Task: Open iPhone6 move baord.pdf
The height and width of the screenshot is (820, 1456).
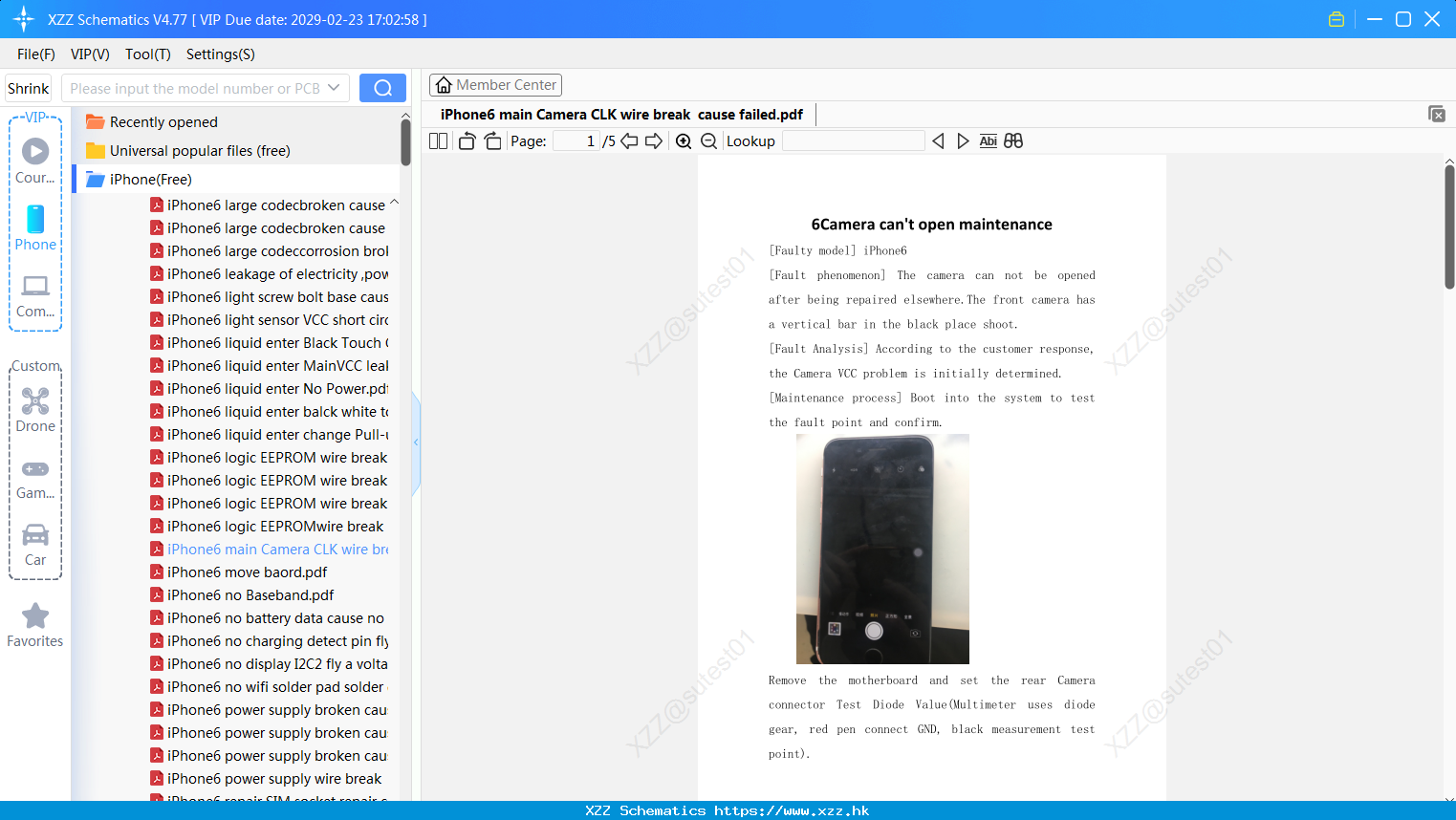Action: pos(239,572)
